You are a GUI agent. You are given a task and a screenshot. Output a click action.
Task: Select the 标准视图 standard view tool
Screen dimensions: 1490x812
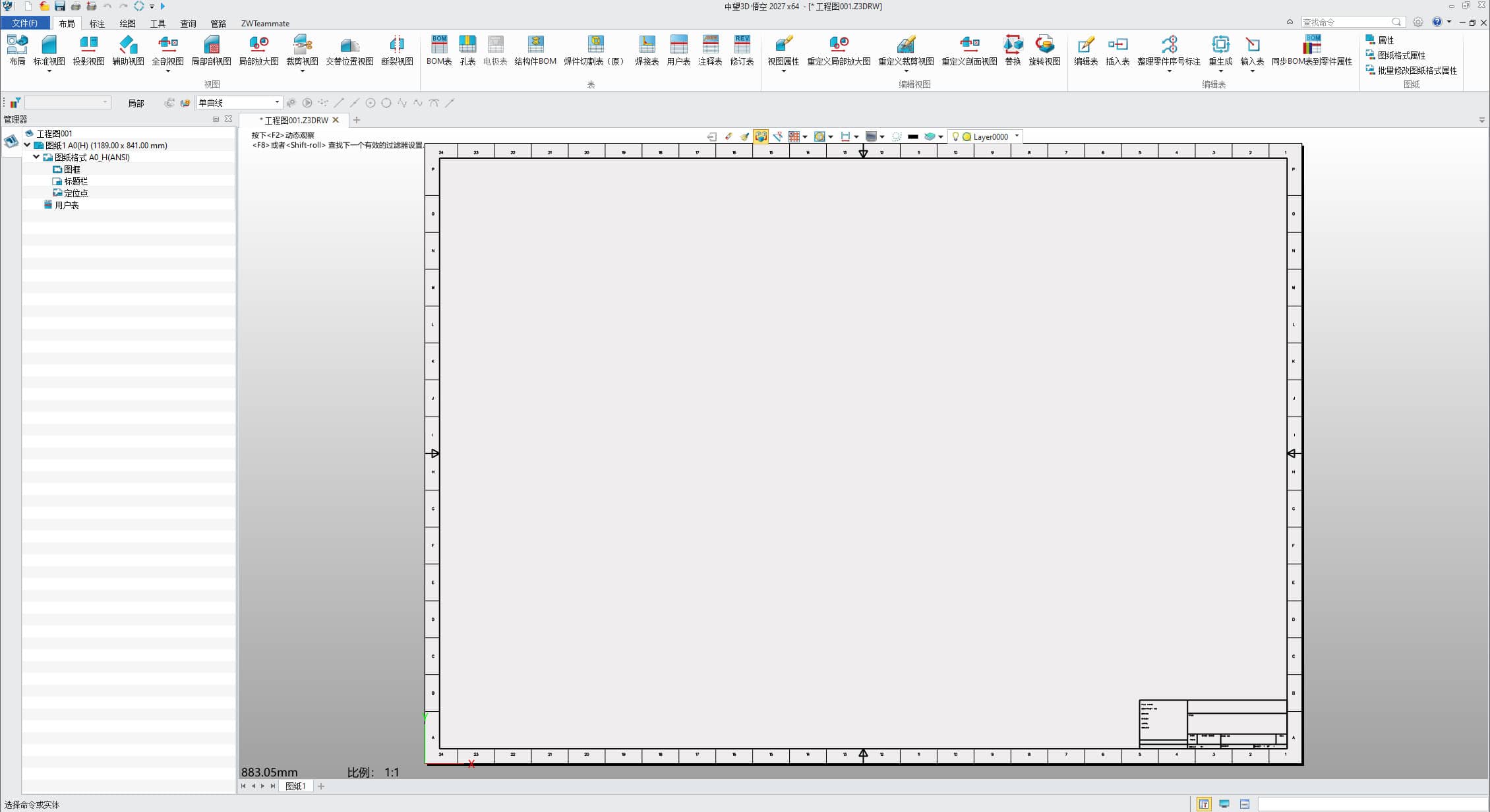point(49,51)
